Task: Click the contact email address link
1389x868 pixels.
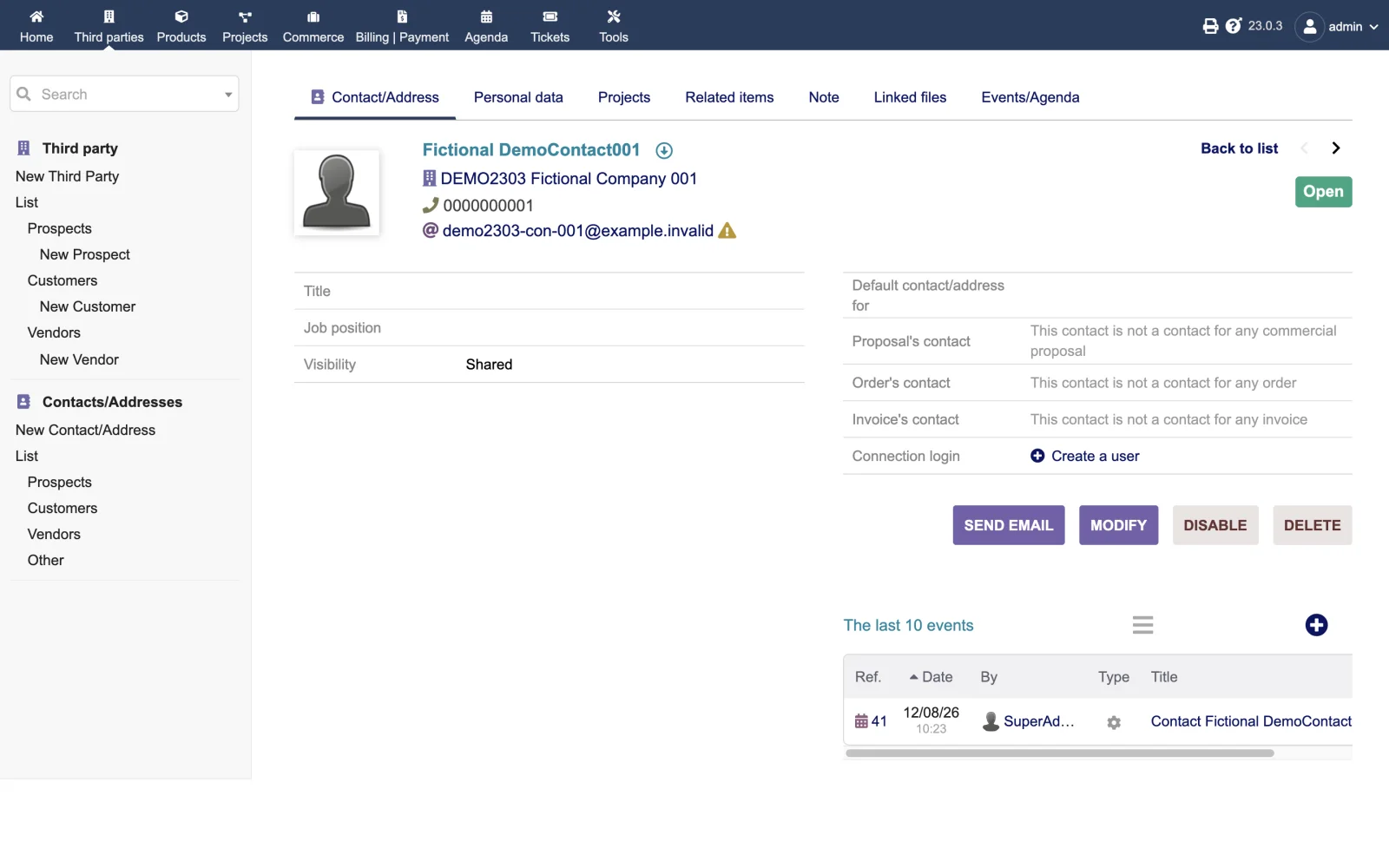Action: 578,231
